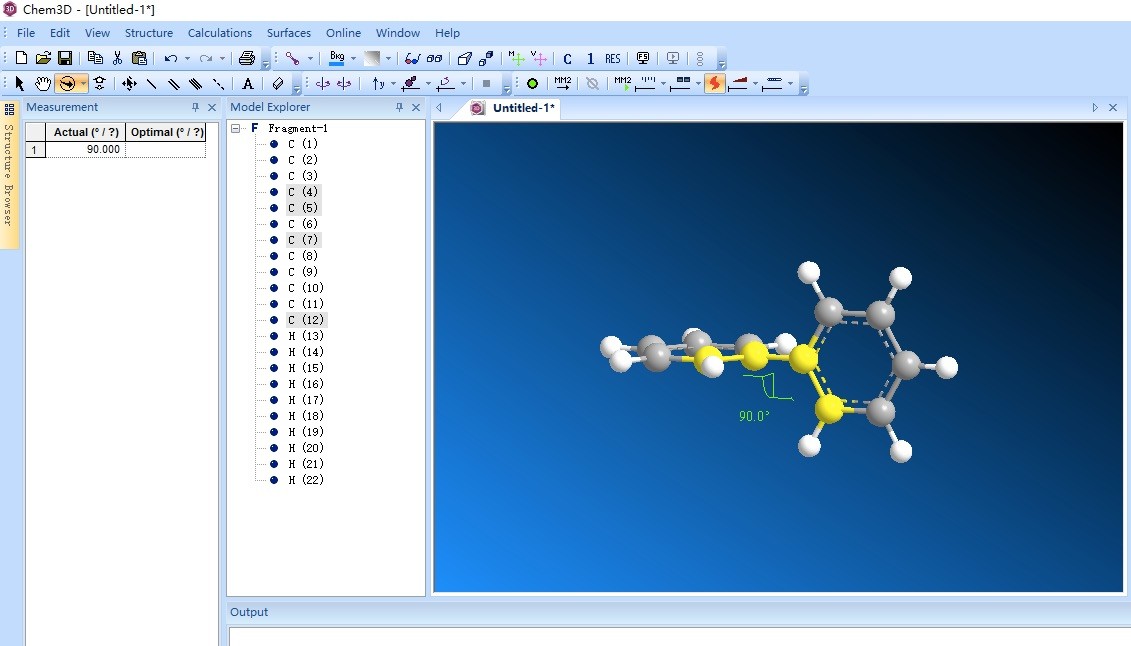The width and height of the screenshot is (1131, 646).
Task: Select the Move Objects tool
Action: 130,84
